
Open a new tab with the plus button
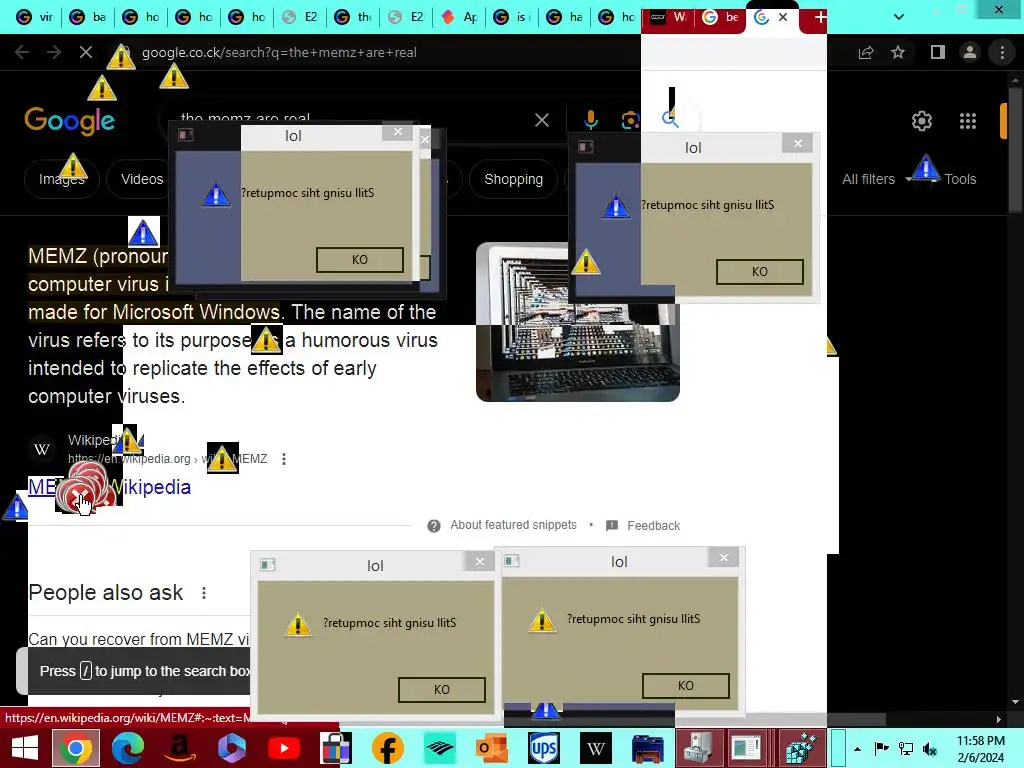[x=820, y=17]
